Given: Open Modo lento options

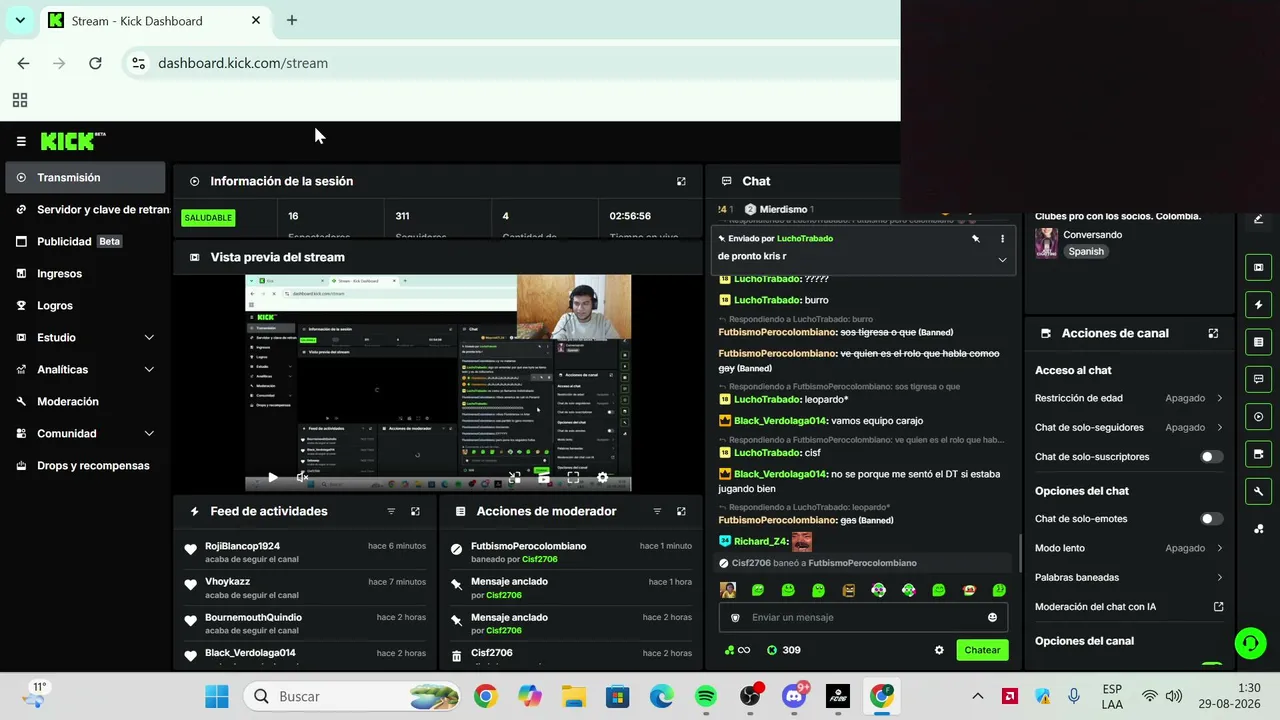Looking at the screenshot, I should point(1128,548).
